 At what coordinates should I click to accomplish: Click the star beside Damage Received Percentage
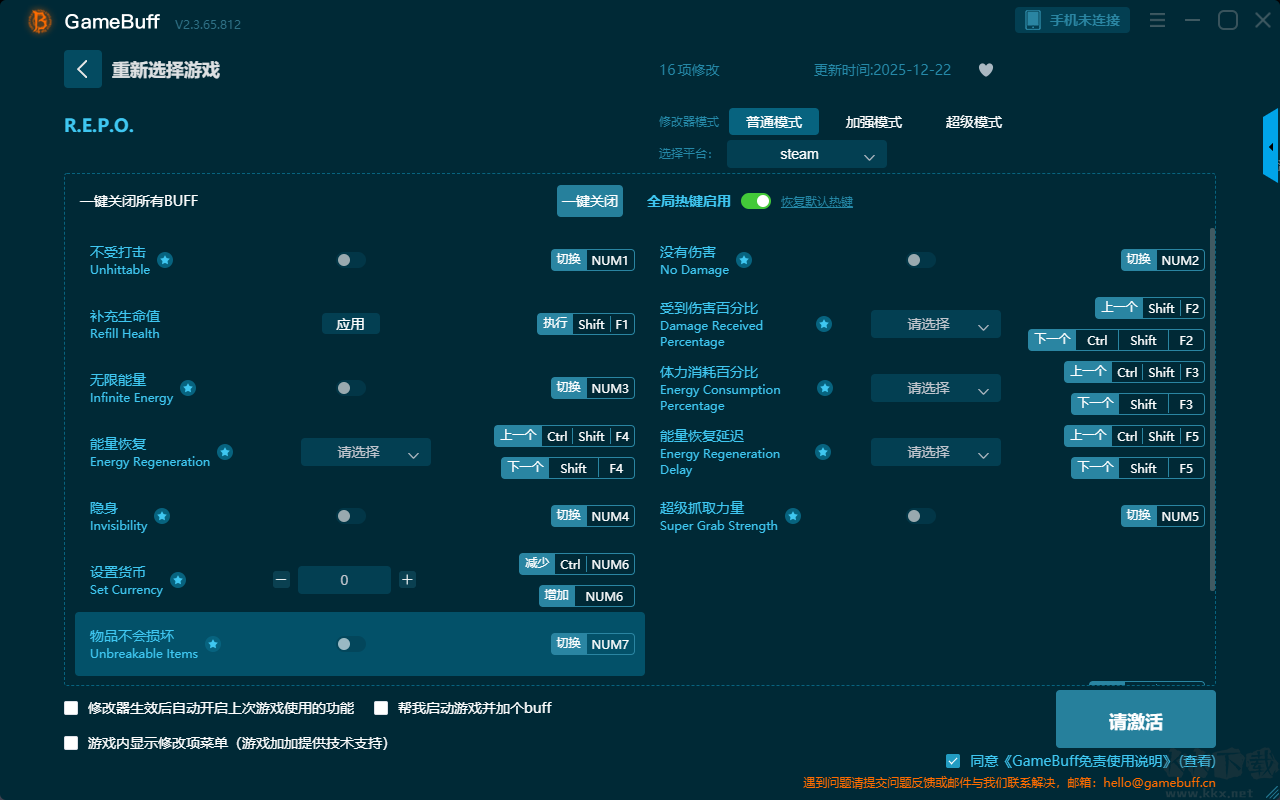823,324
